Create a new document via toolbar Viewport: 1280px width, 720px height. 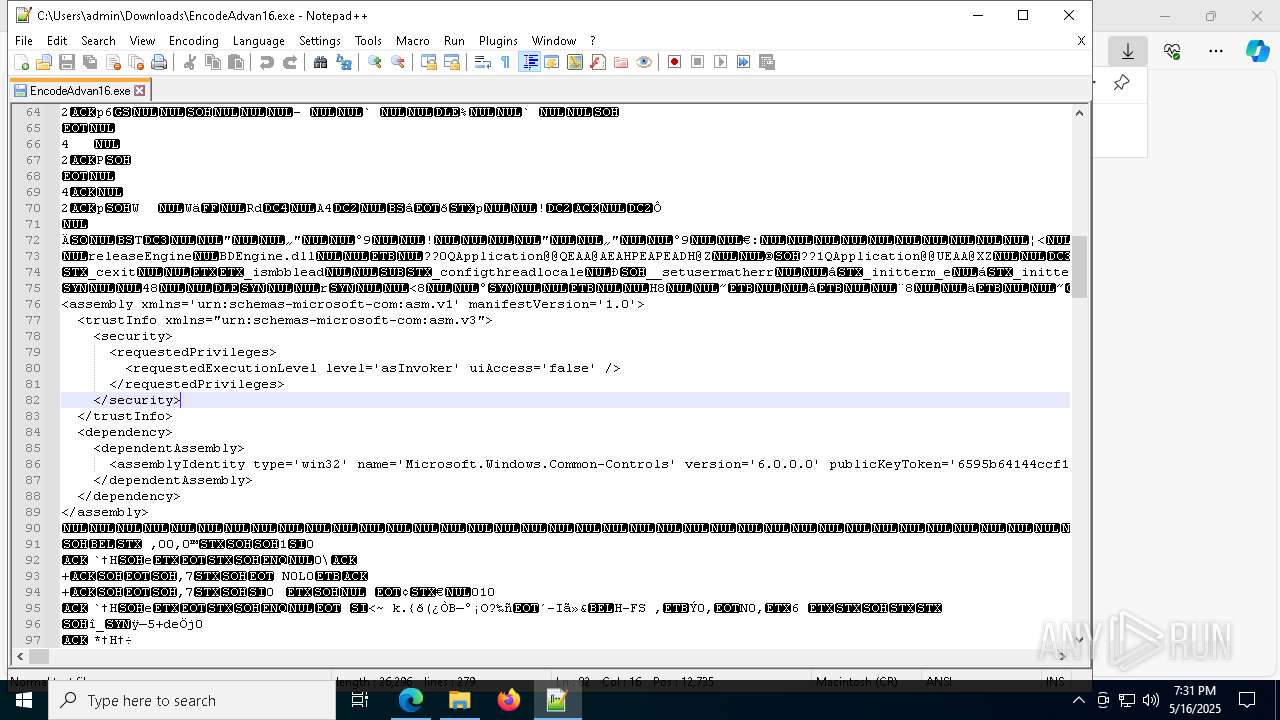(21, 62)
